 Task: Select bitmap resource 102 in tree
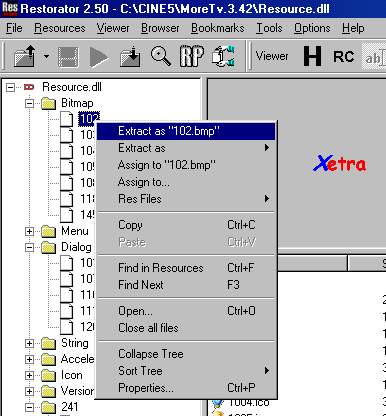point(89,119)
